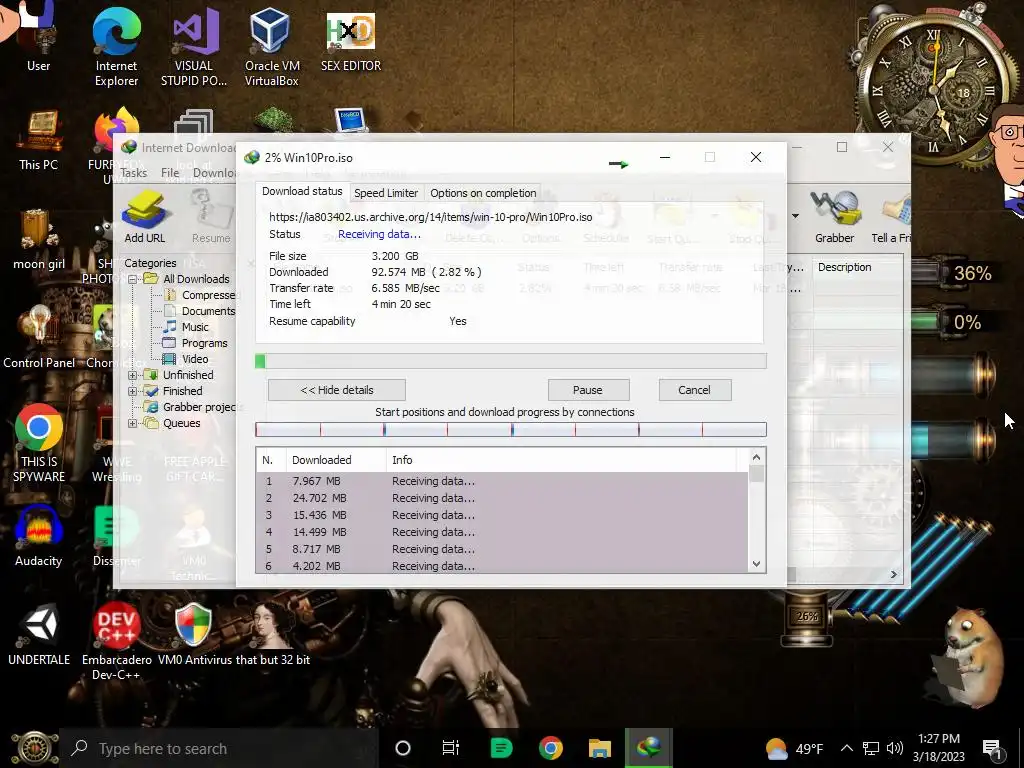Select the Video category
Viewport: 1024px width, 768px height.
pyautogui.click(x=195, y=359)
